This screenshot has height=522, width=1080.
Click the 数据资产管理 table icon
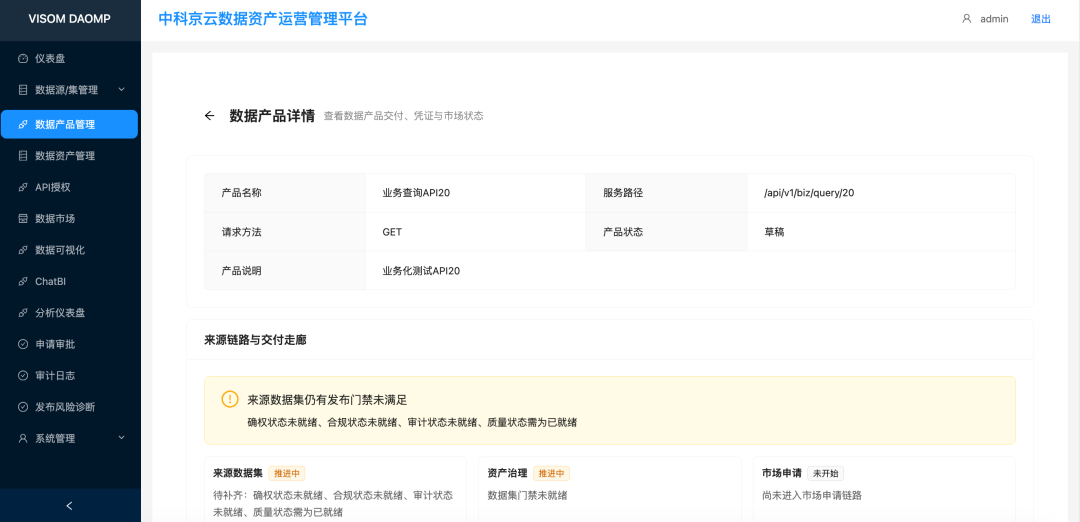23,156
